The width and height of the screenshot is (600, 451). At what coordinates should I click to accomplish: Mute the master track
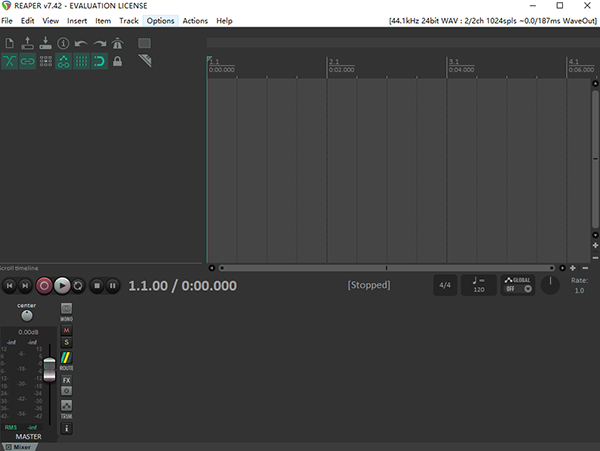click(67, 330)
